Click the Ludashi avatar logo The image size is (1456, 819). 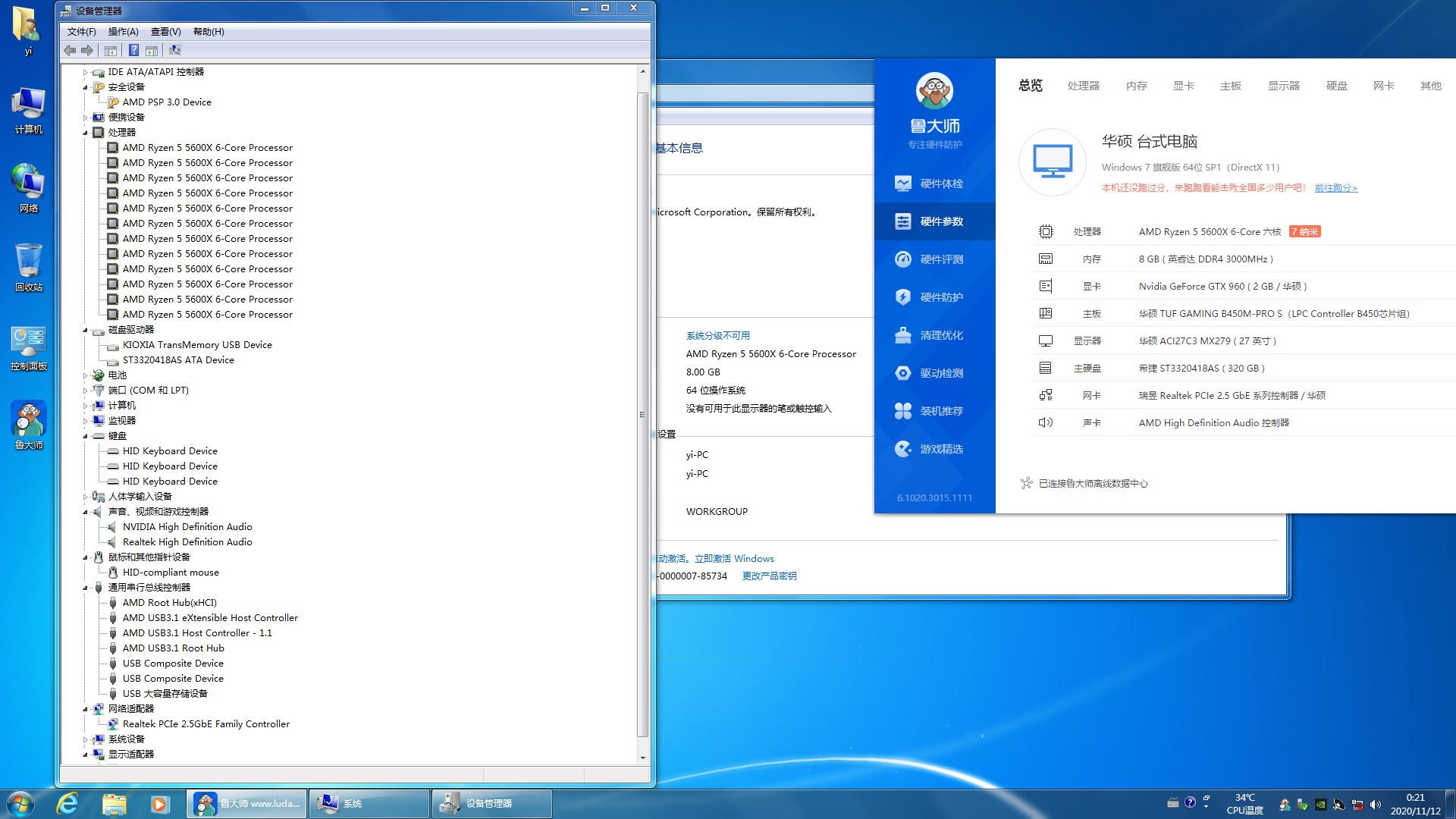(934, 91)
